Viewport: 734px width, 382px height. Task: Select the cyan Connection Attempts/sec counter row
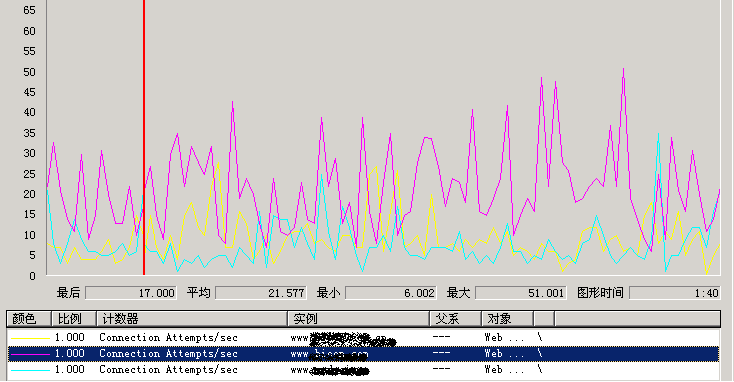[x=363, y=369]
